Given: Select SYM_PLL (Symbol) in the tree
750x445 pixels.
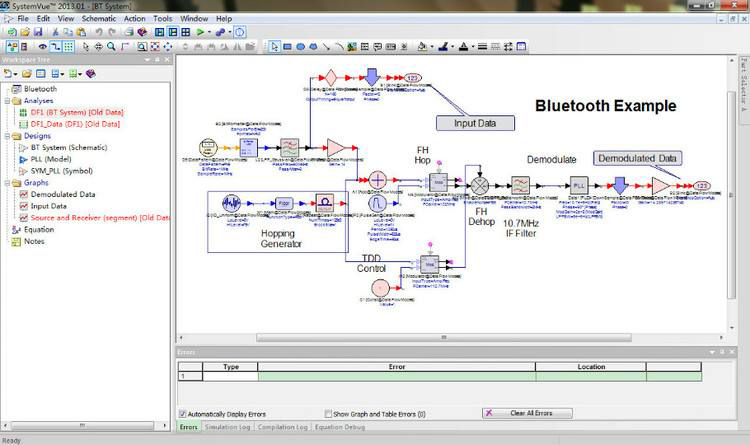Looking at the screenshot, I should pyautogui.click(x=61, y=171).
